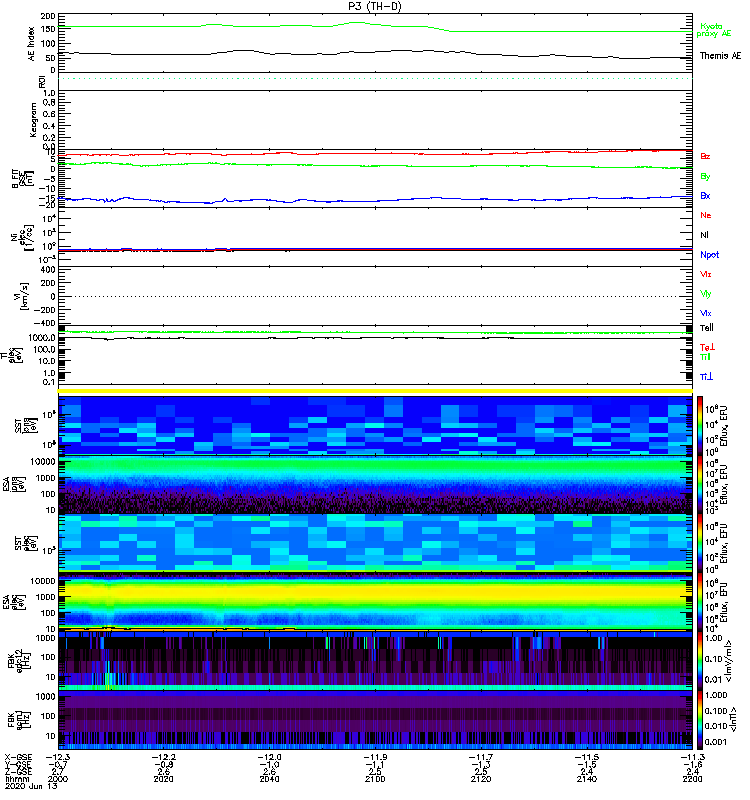This screenshot has width=750, height=800.
Task: Select the 2100 time tick label
Action: point(375,779)
